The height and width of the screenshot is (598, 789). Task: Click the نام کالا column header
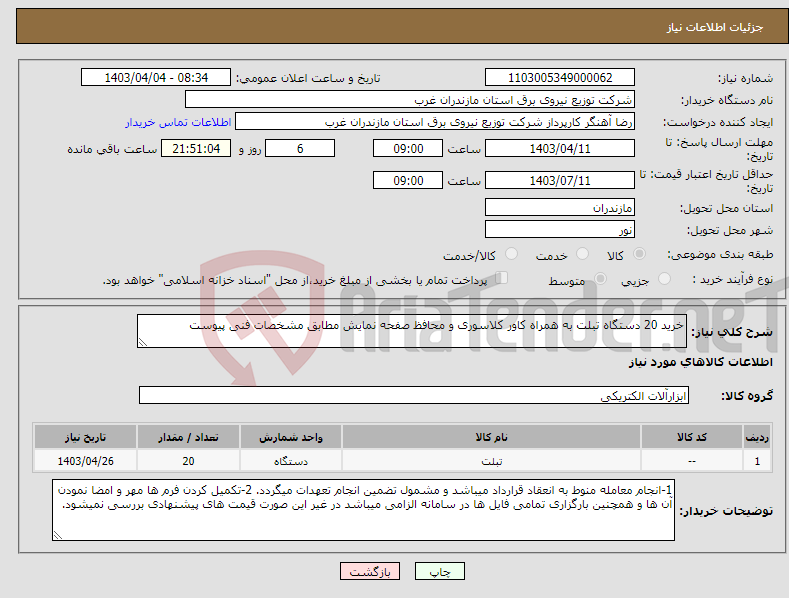(x=492, y=437)
